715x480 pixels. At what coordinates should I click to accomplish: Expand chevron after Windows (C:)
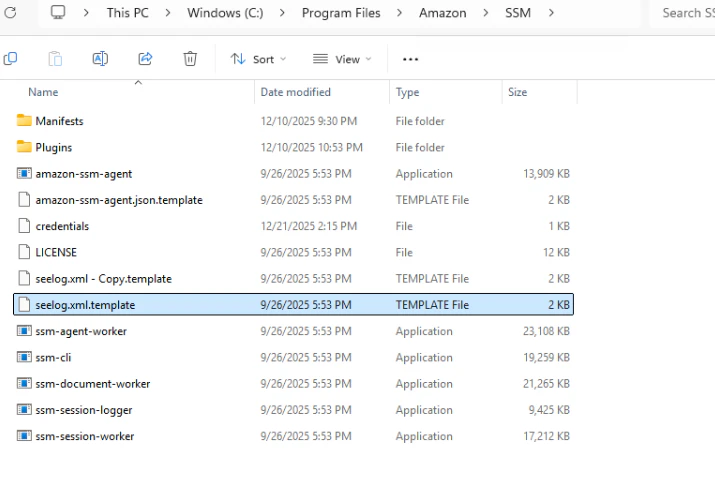coord(282,13)
